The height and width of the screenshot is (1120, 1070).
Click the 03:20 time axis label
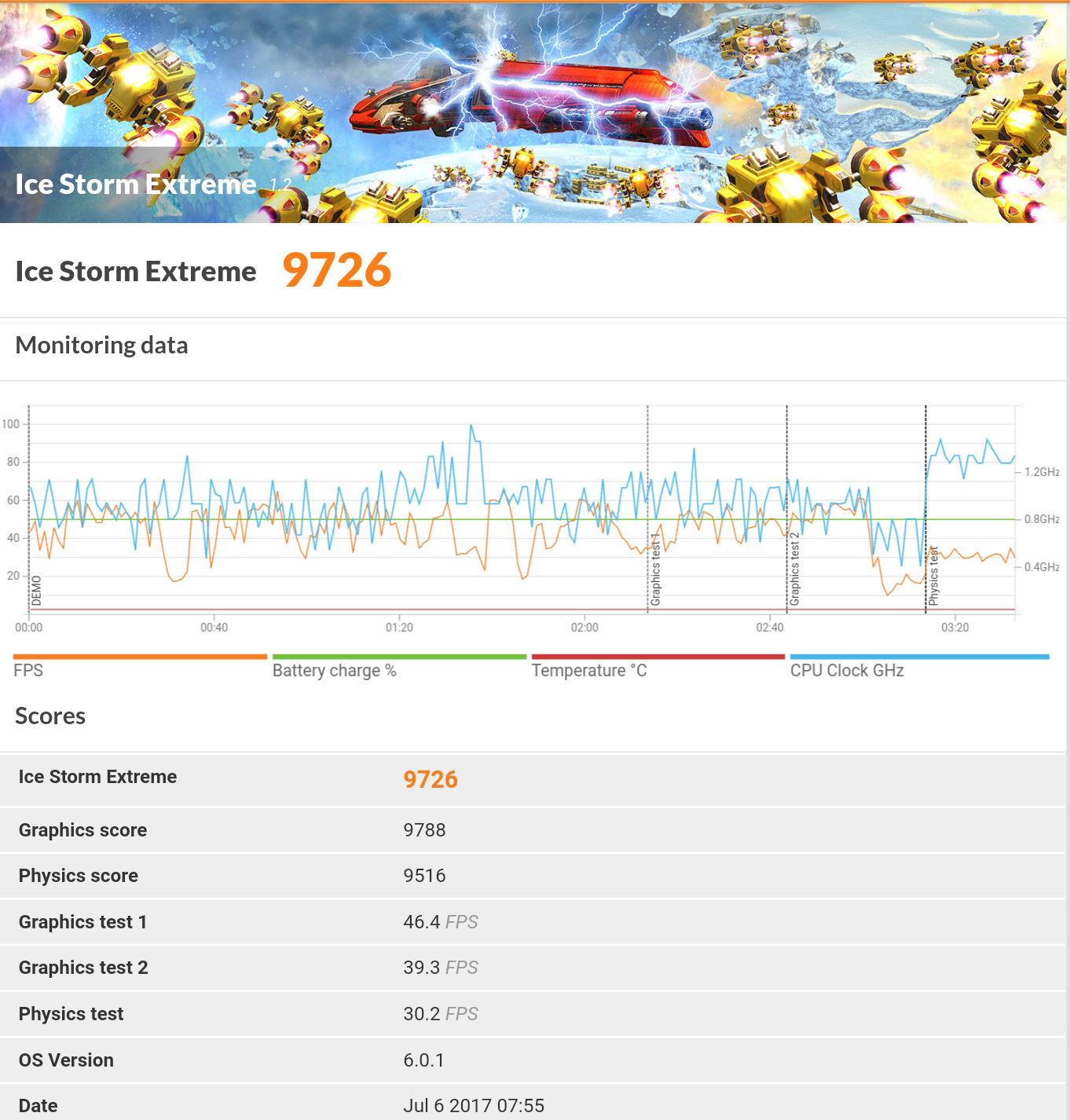pyautogui.click(x=955, y=628)
